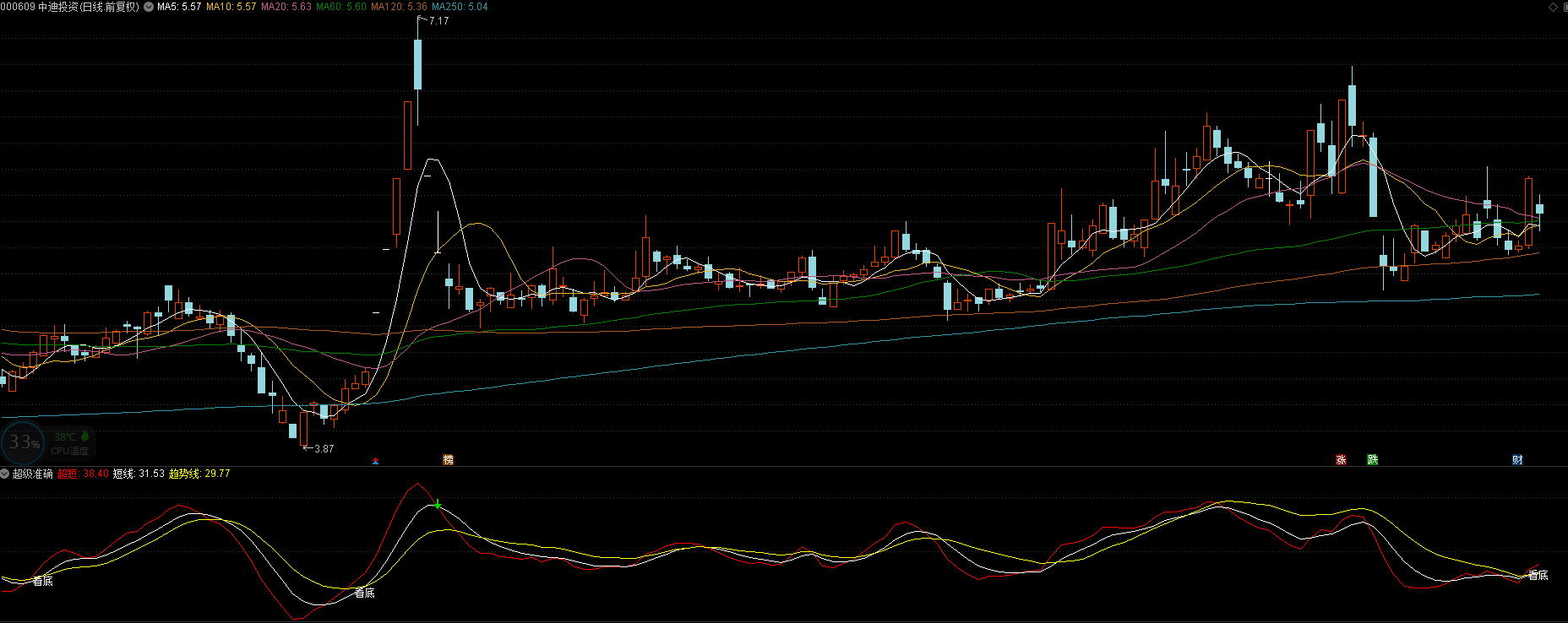The height and width of the screenshot is (623, 1568).
Task: Click the yellow 趋势线: 29.77 value
Action: 199,474
